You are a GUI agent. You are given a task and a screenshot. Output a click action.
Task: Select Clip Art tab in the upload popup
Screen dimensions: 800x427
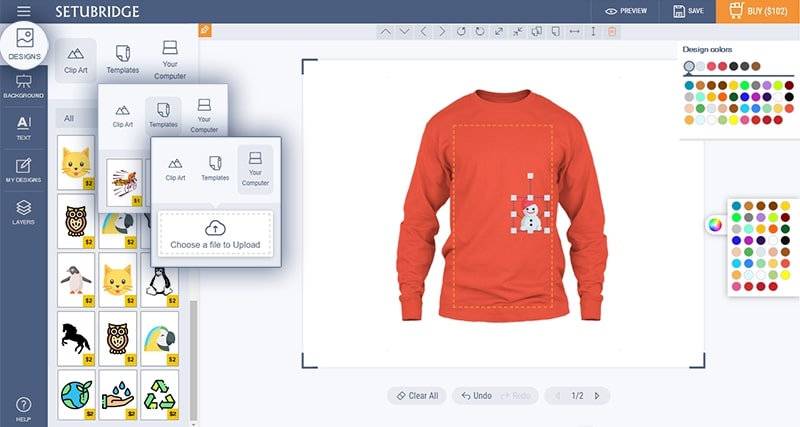(175, 169)
